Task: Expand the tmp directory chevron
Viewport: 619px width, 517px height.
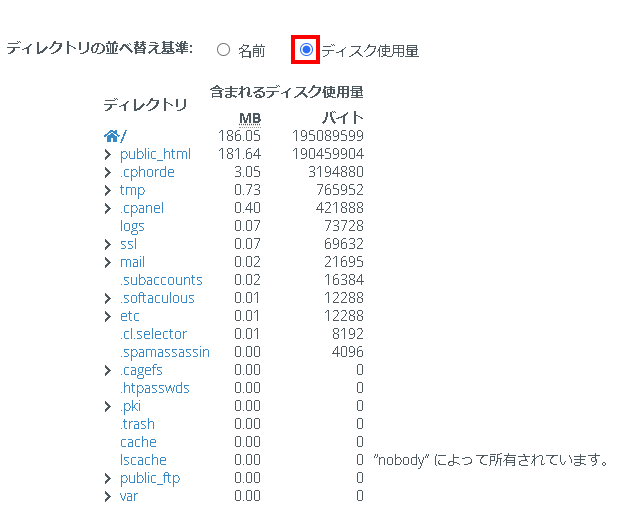Action: click(108, 191)
